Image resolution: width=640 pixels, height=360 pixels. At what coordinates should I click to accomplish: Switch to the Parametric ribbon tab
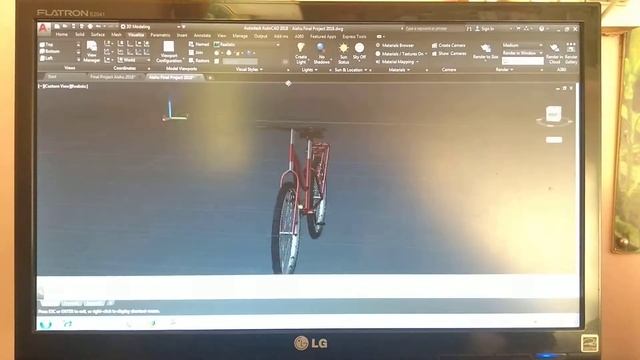160,35
